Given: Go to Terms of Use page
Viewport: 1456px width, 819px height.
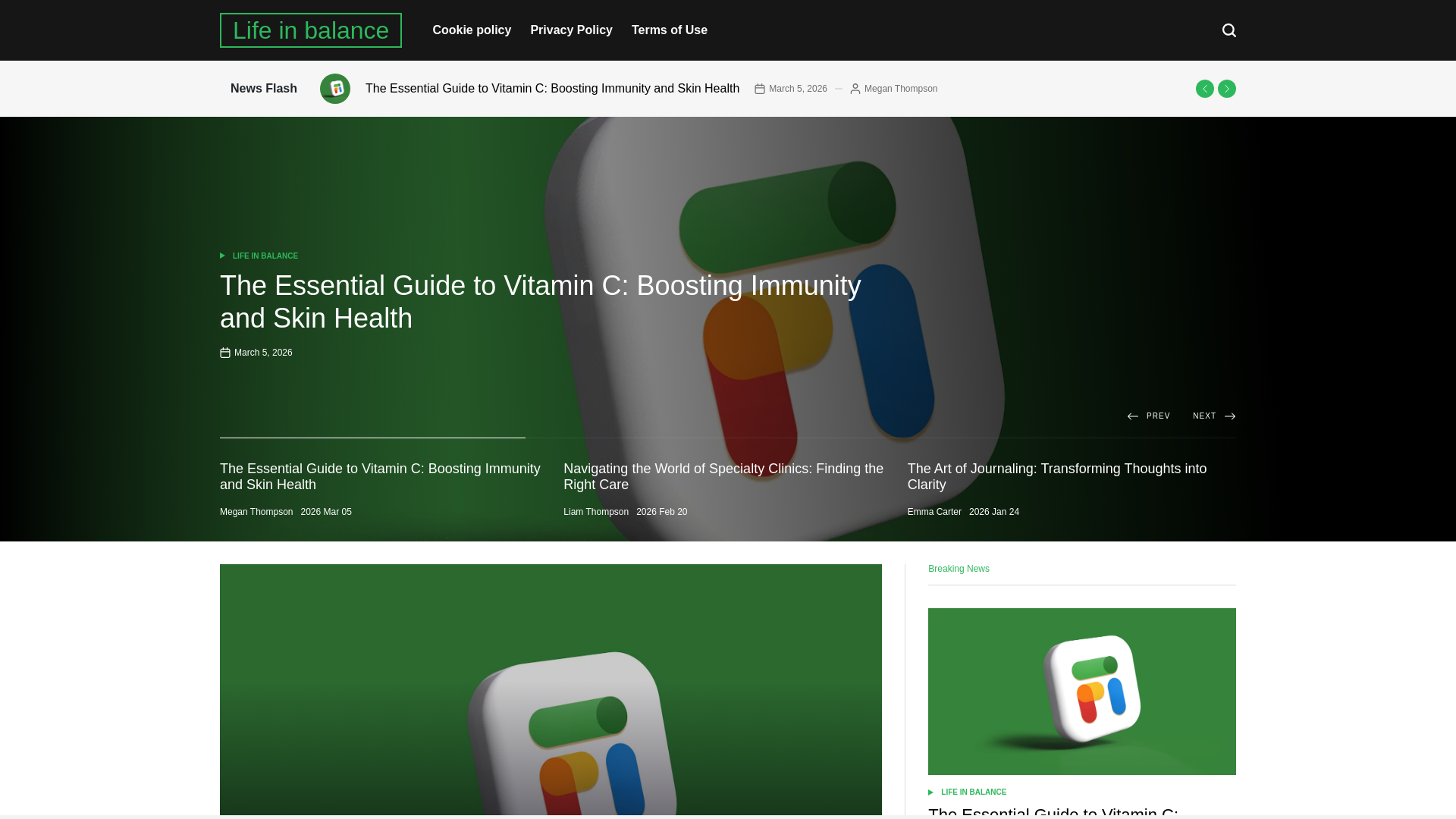Looking at the screenshot, I should (x=669, y=30).
